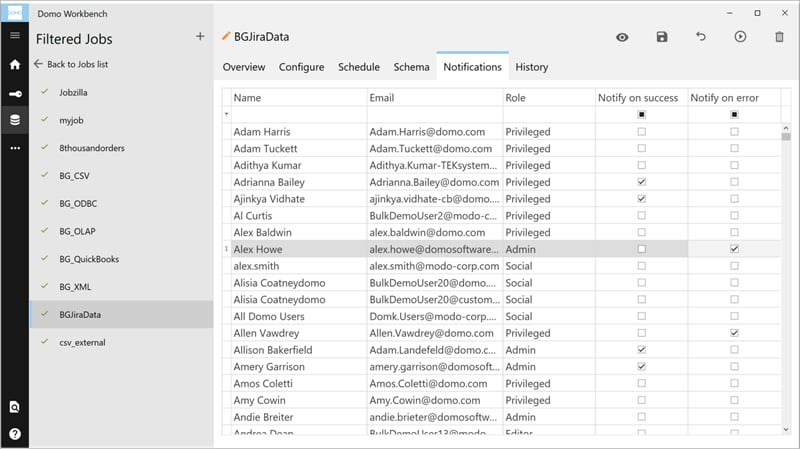The image size is (800, 449).
Task: Select the Andie Breiter name cell
Action: click(299, 417)
